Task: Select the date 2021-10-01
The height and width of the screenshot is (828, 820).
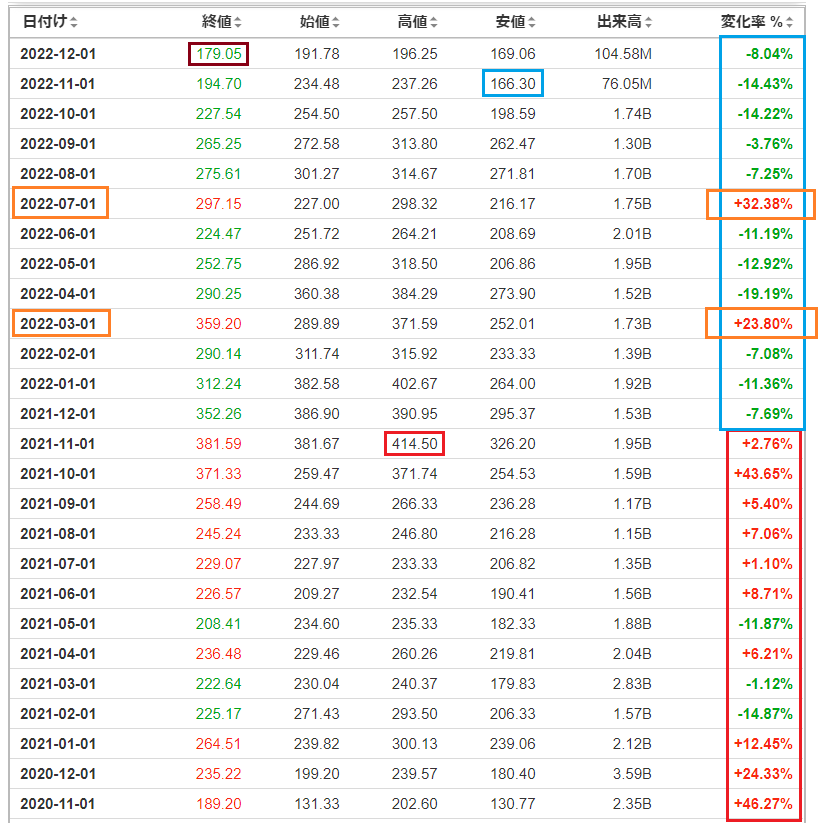Action: [58, 474]
